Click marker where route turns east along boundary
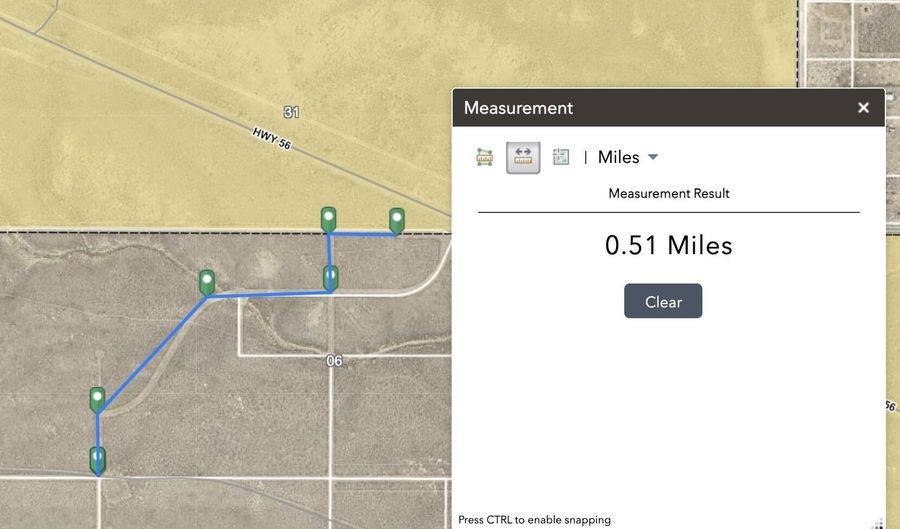The height and width of the screenshot is (529, 900). pos(328,219)
